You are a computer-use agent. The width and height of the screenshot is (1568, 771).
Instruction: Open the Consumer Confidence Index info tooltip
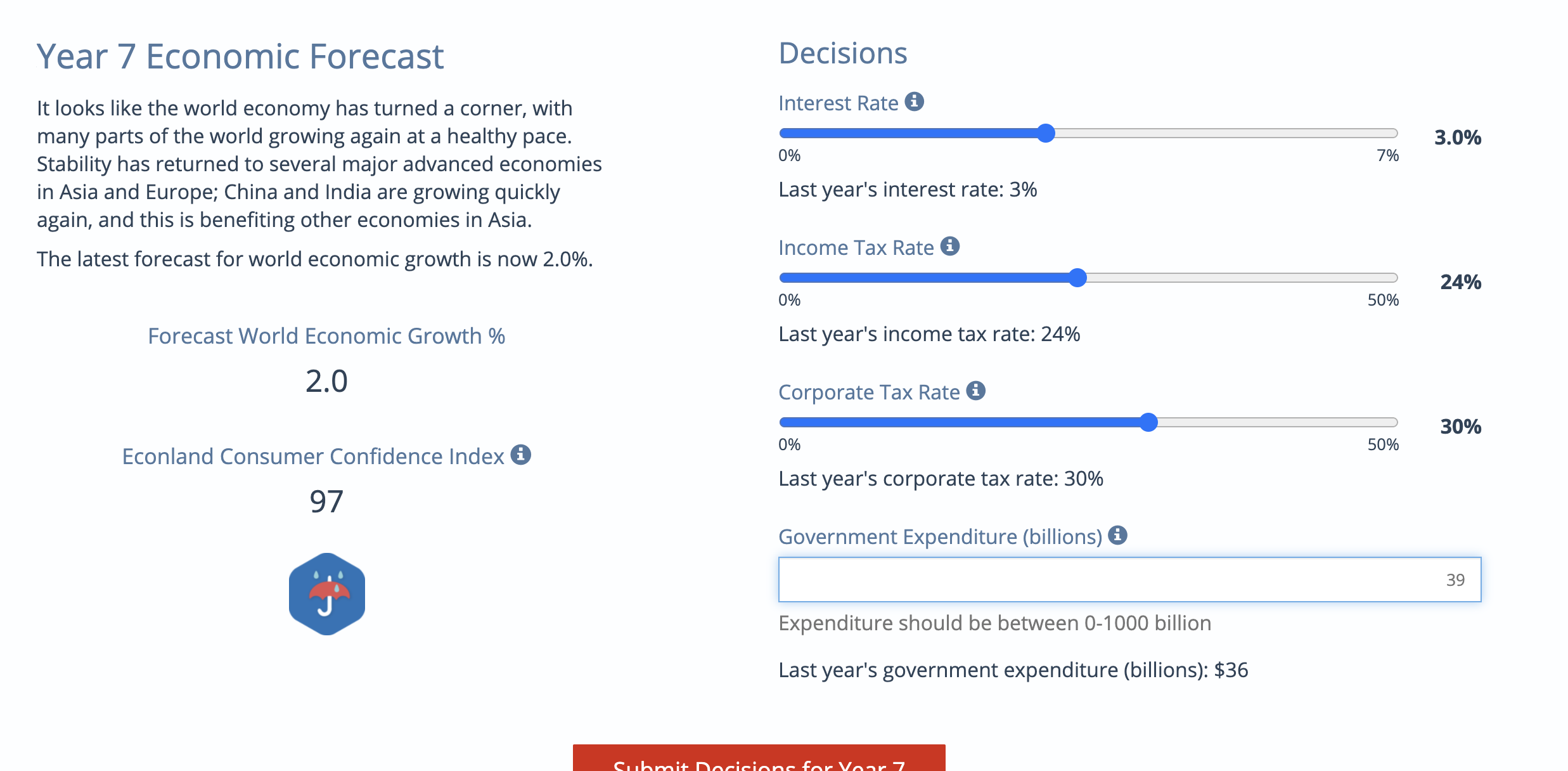coord(521,454)
